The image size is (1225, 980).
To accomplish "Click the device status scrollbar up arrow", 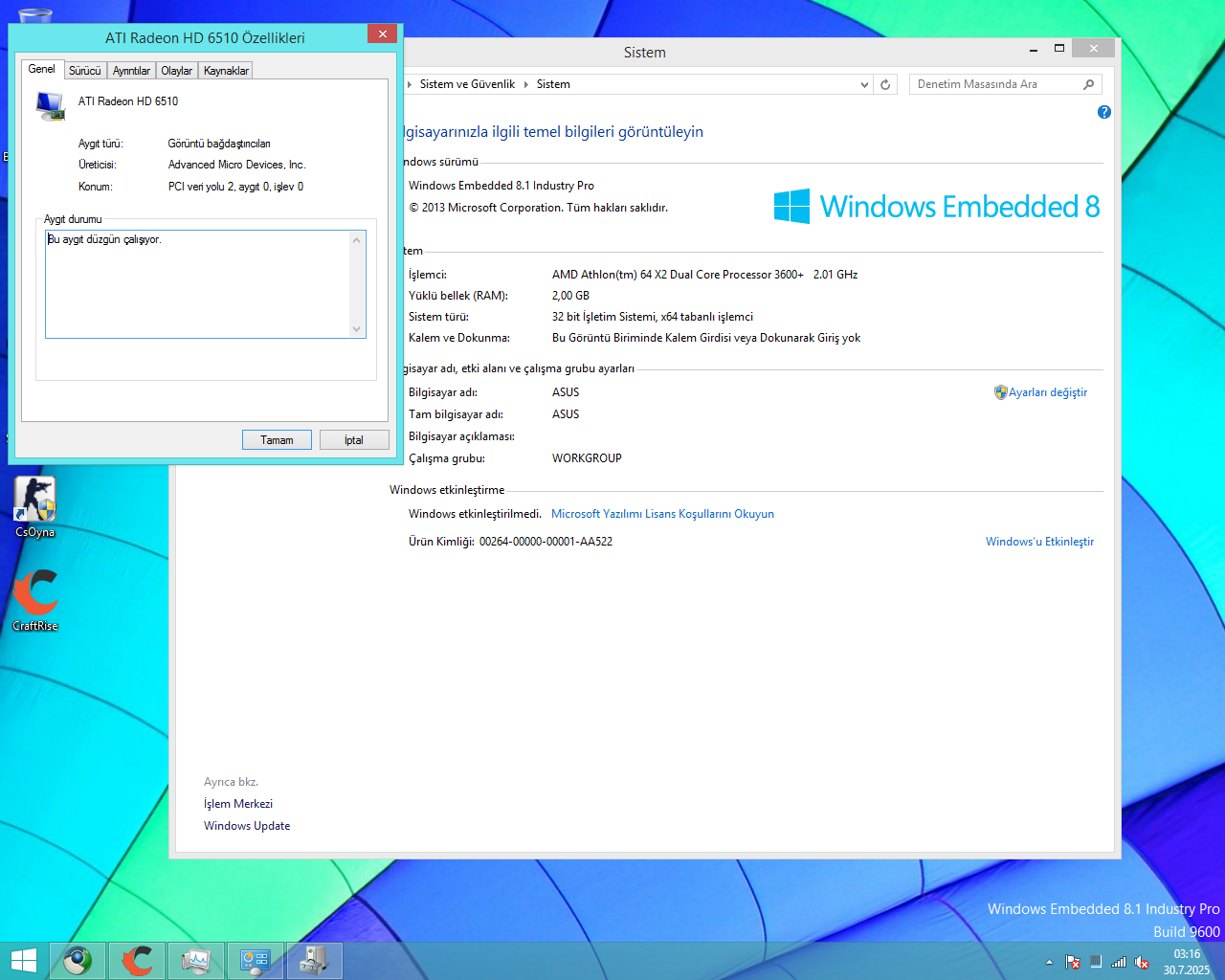I will (357, 239).
